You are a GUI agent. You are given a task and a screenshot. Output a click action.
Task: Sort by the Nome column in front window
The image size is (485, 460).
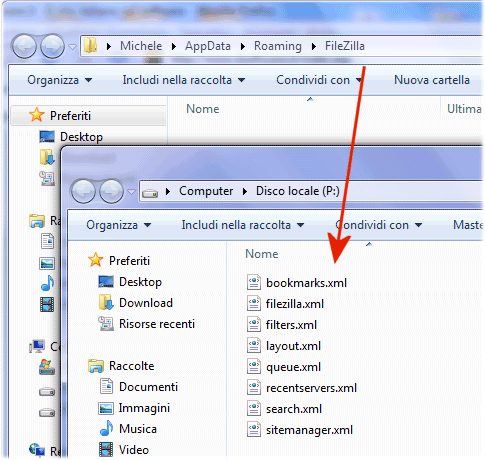pyautogui.click(x=262, y=254)
